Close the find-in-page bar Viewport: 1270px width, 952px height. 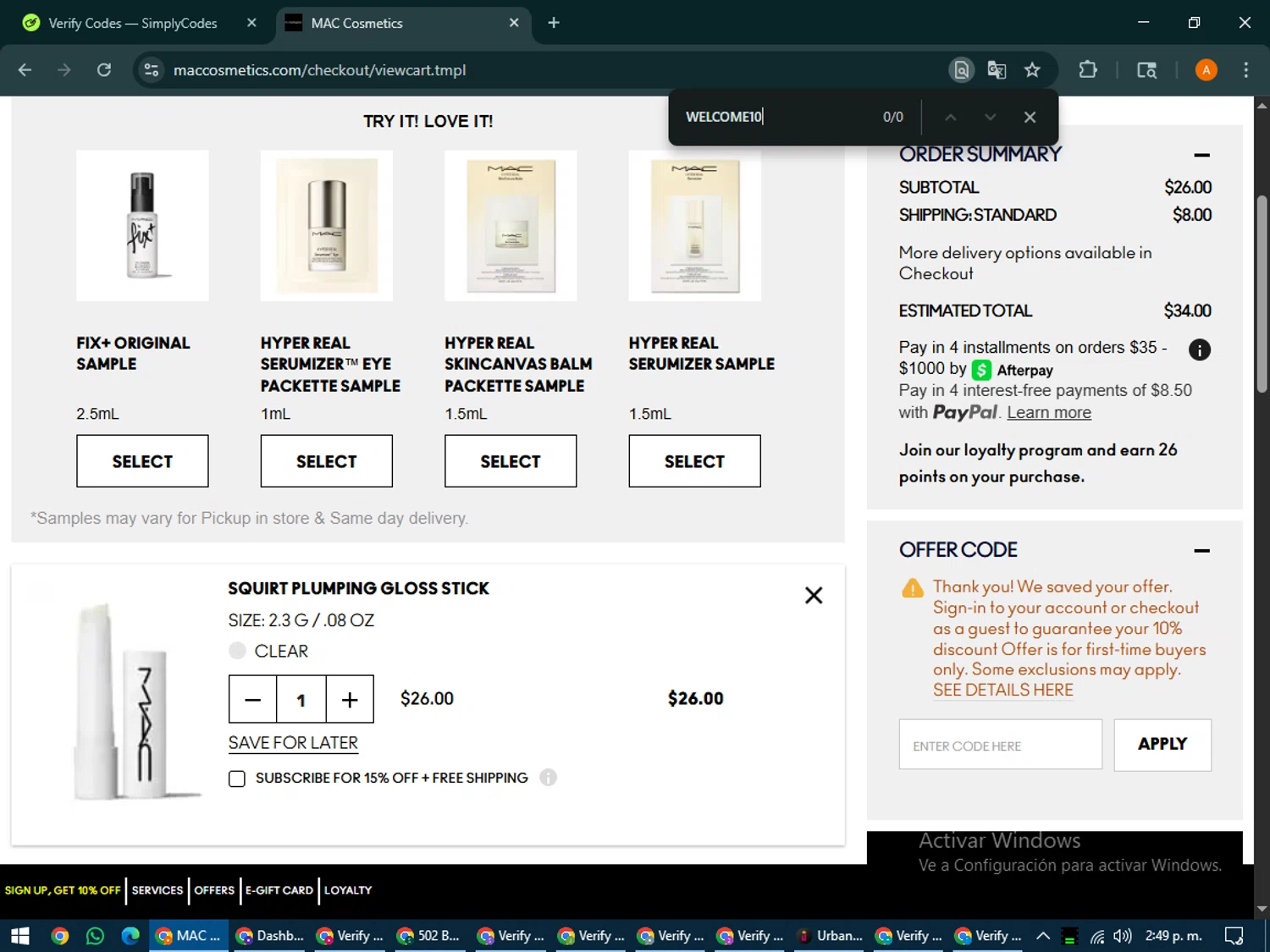[1030, 118]
